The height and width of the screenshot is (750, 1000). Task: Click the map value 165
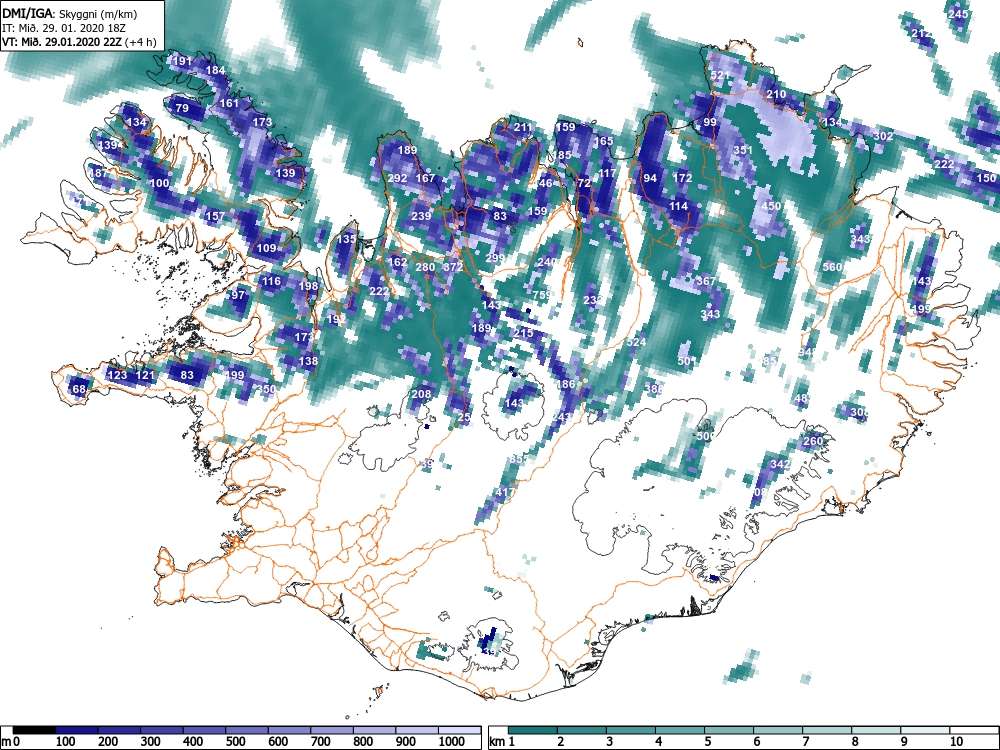(603, 141)
